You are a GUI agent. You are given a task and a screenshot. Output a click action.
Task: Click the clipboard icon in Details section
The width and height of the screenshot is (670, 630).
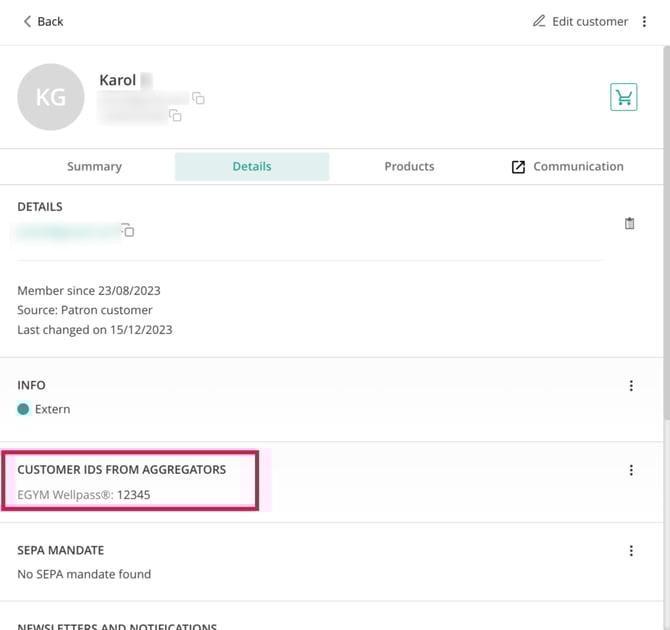(x=629, y=224)
